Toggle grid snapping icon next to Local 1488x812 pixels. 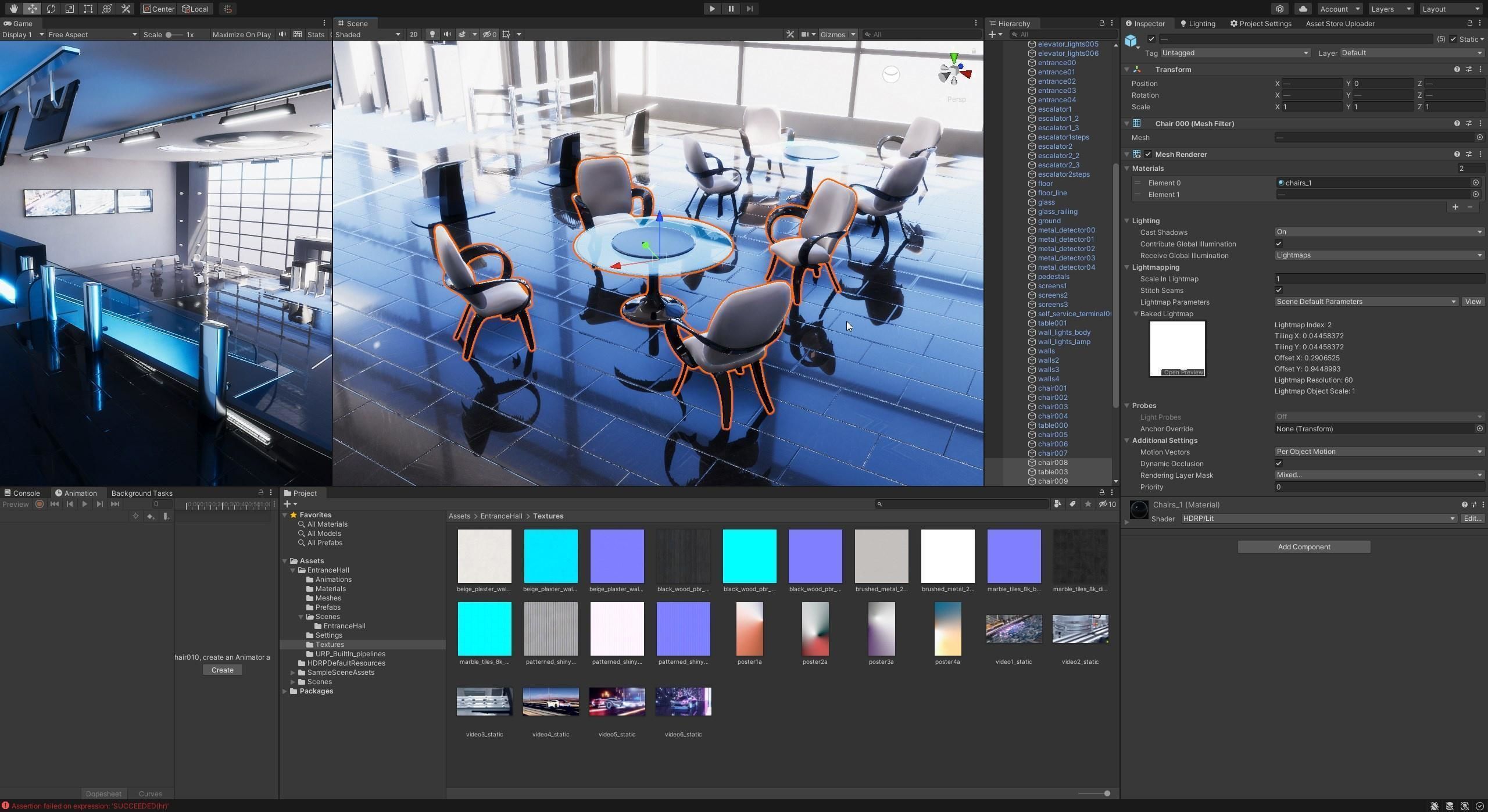pos(227,9)
